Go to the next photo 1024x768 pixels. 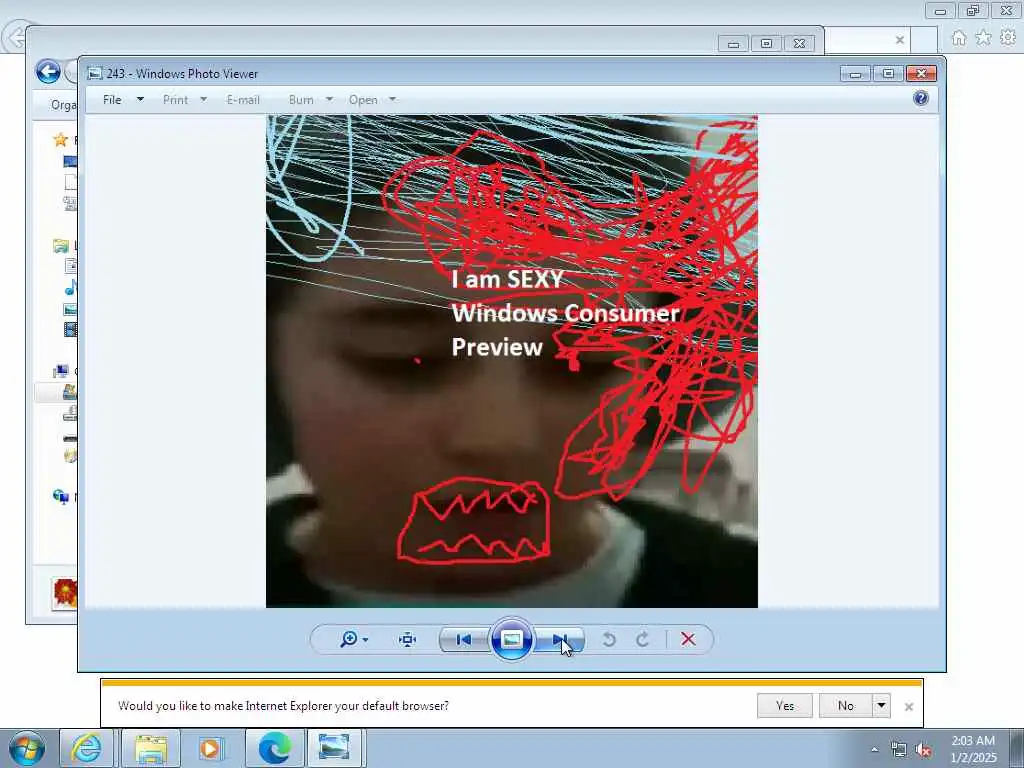coord(560,639)
